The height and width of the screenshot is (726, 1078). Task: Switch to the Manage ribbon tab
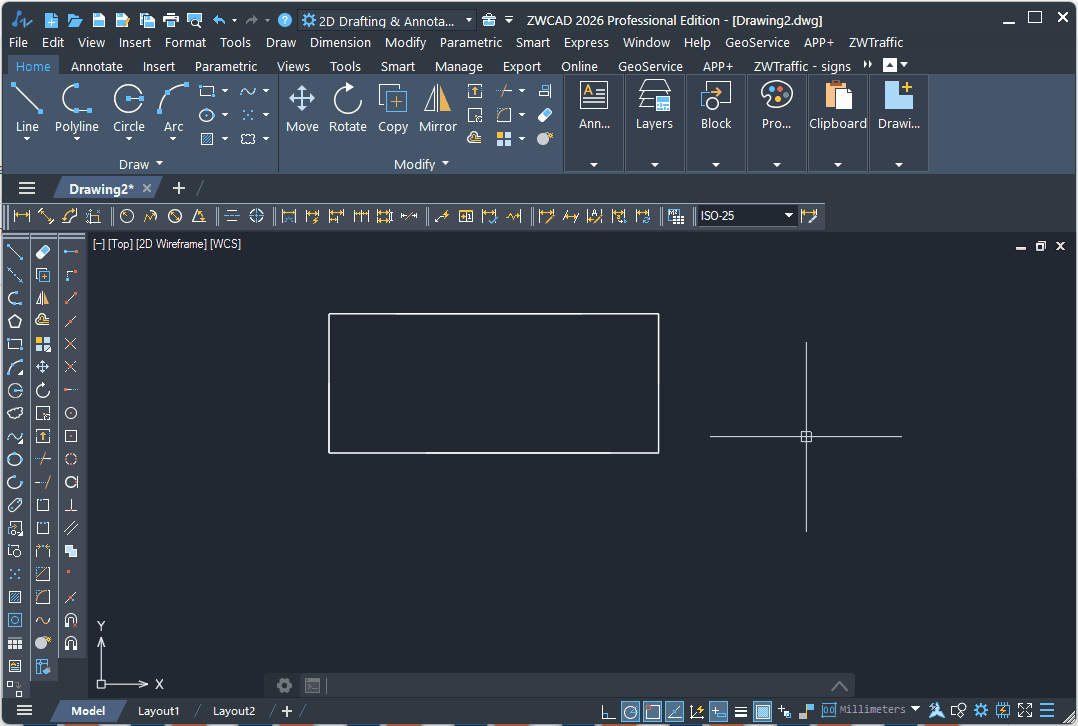click(459, 67)
